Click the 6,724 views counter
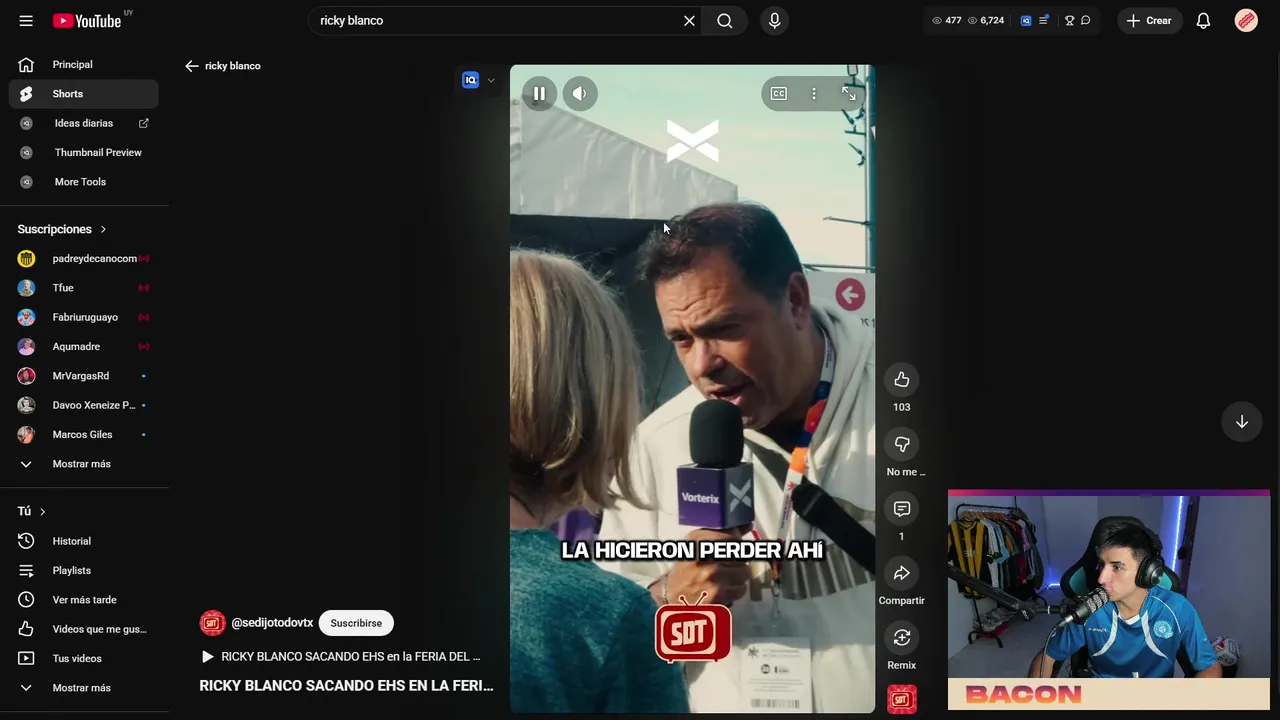The image size is (1280, 720). (985, 20)
